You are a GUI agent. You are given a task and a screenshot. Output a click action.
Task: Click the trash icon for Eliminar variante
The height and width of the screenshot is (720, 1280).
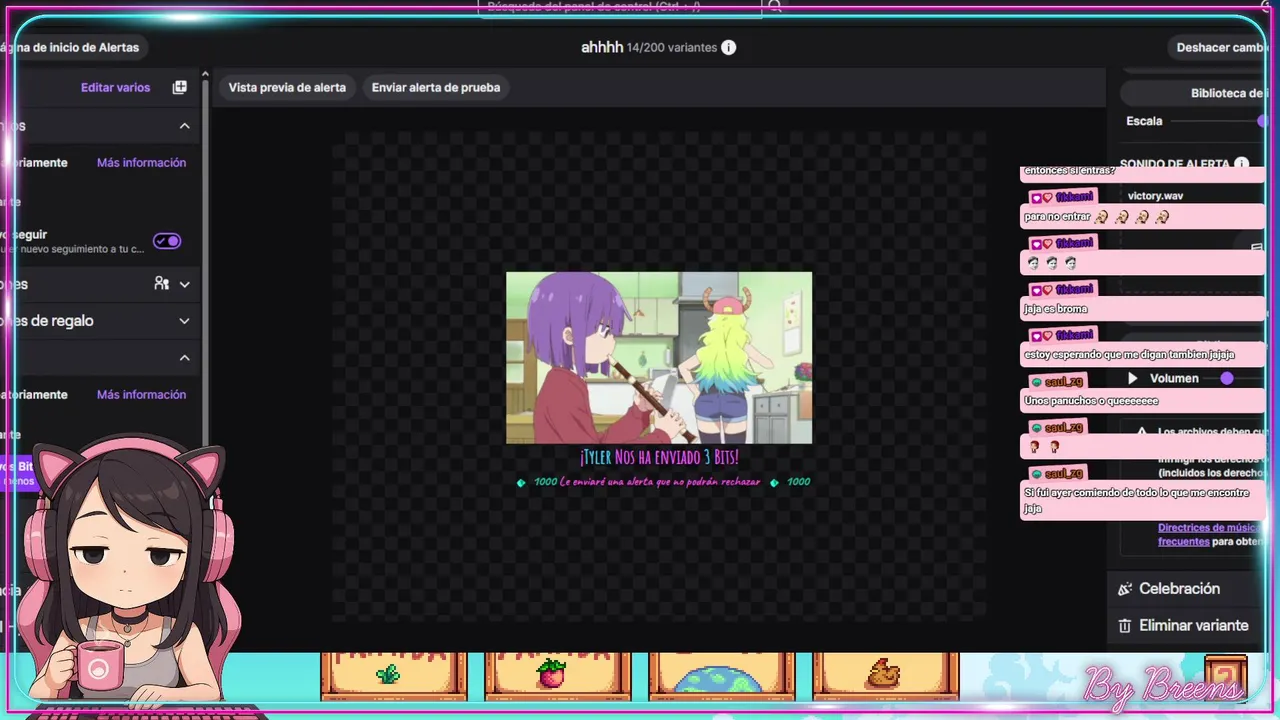pyautogui.click(x=1125, y=625)
